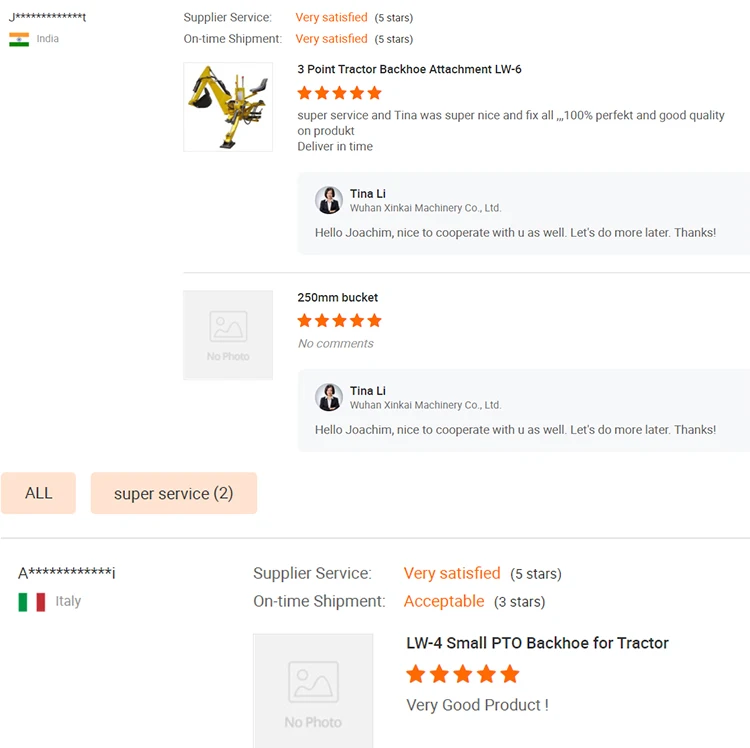The image size is (750, 748).
Task: Click reviewer name A************i
Action: (66, 572)
